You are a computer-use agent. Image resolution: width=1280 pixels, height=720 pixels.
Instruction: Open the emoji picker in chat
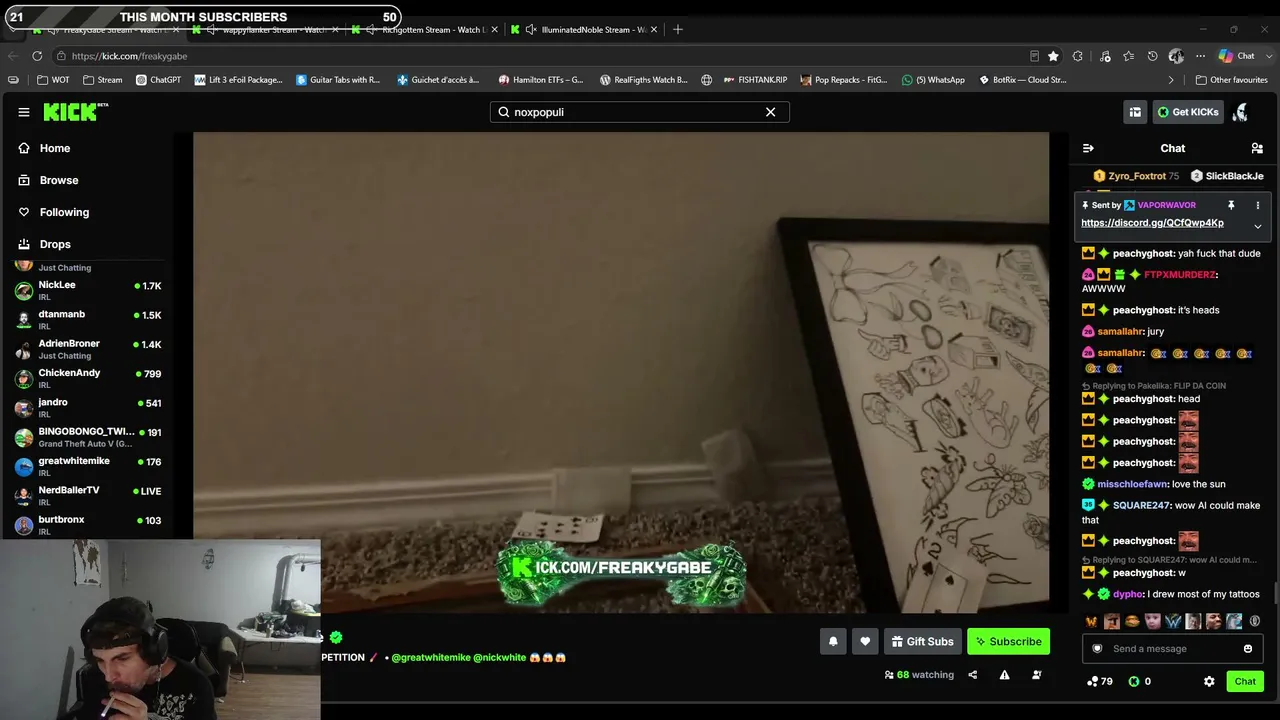coord(1248,649)
